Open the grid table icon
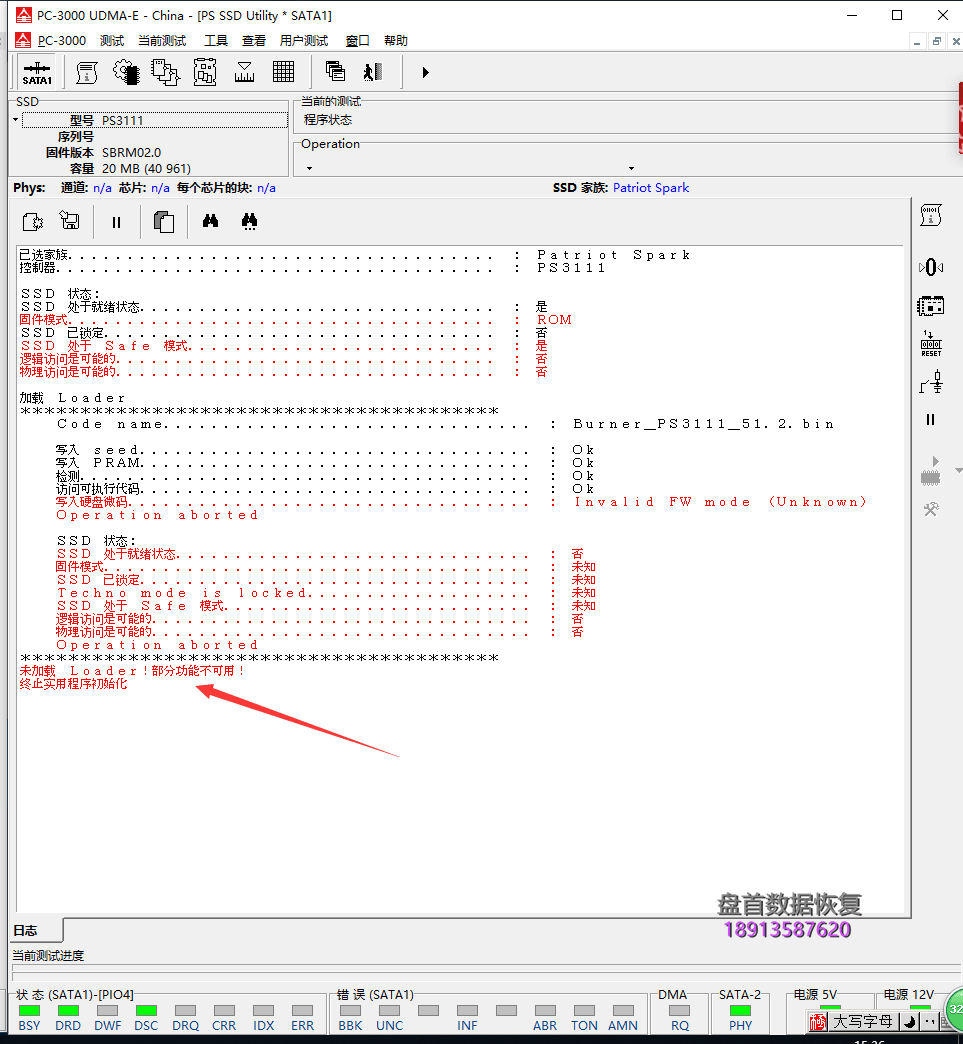Image resolution: width=963 pixels, height=1044 pixels. coord(284,71)
